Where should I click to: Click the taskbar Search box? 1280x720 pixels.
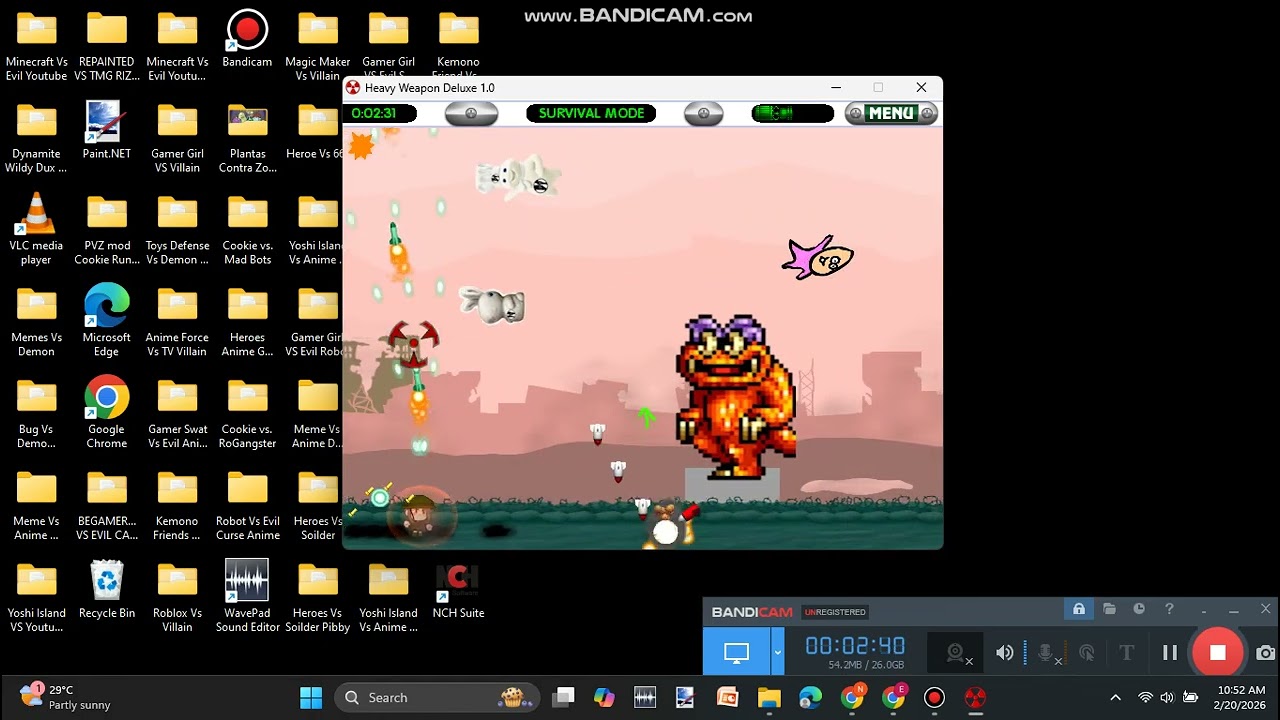coord(437,697)
